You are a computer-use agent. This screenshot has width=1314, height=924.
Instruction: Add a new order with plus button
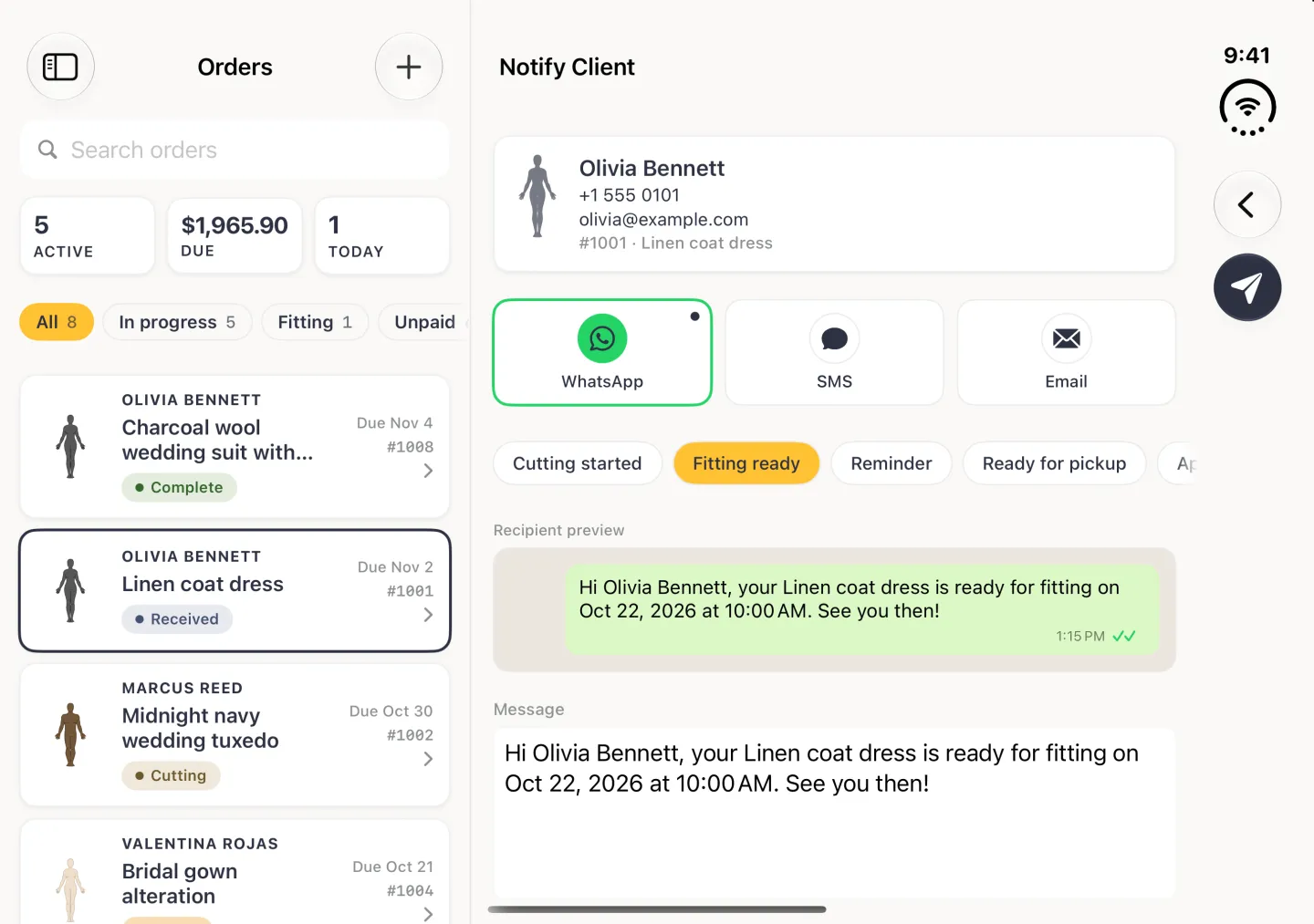409,67
